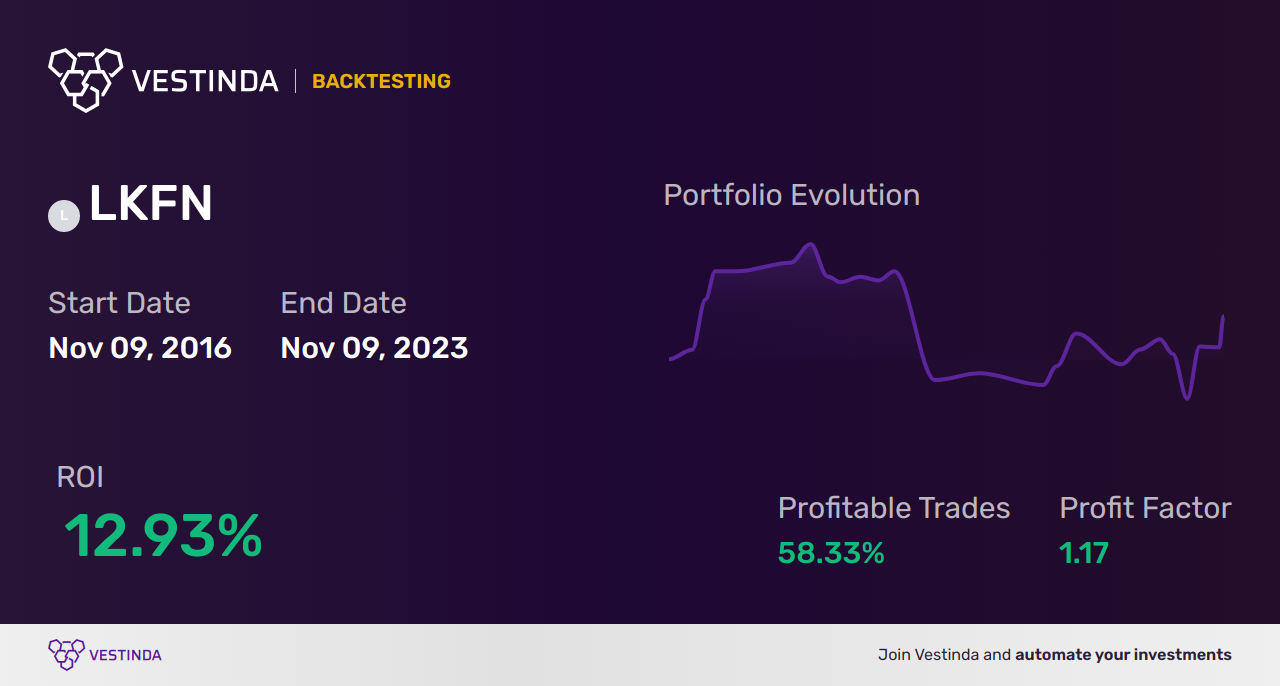Click the 58.33% profitable trades value
This screenshot has height=686, width=1280.
click(x=831, y=553)
